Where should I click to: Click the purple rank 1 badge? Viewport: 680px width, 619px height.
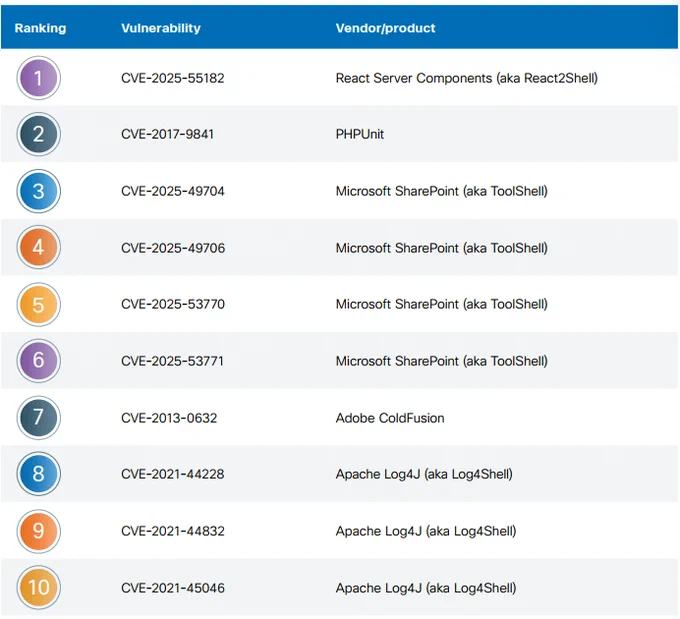point(39,78)
